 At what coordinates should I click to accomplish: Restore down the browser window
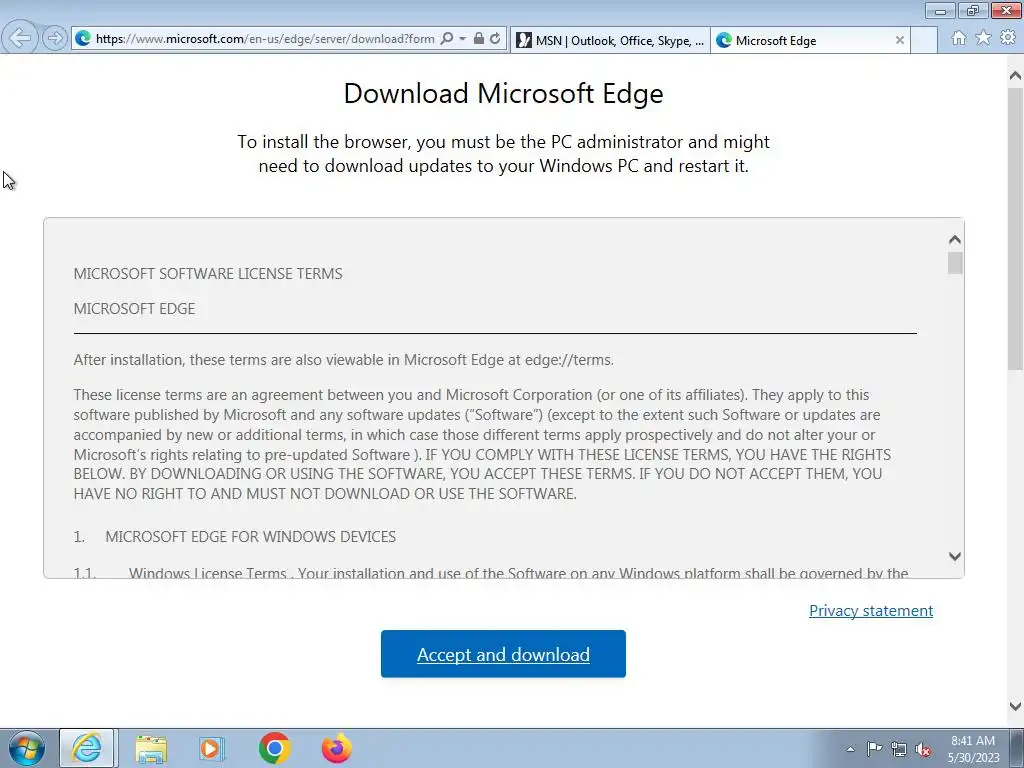tap(972, 11)
